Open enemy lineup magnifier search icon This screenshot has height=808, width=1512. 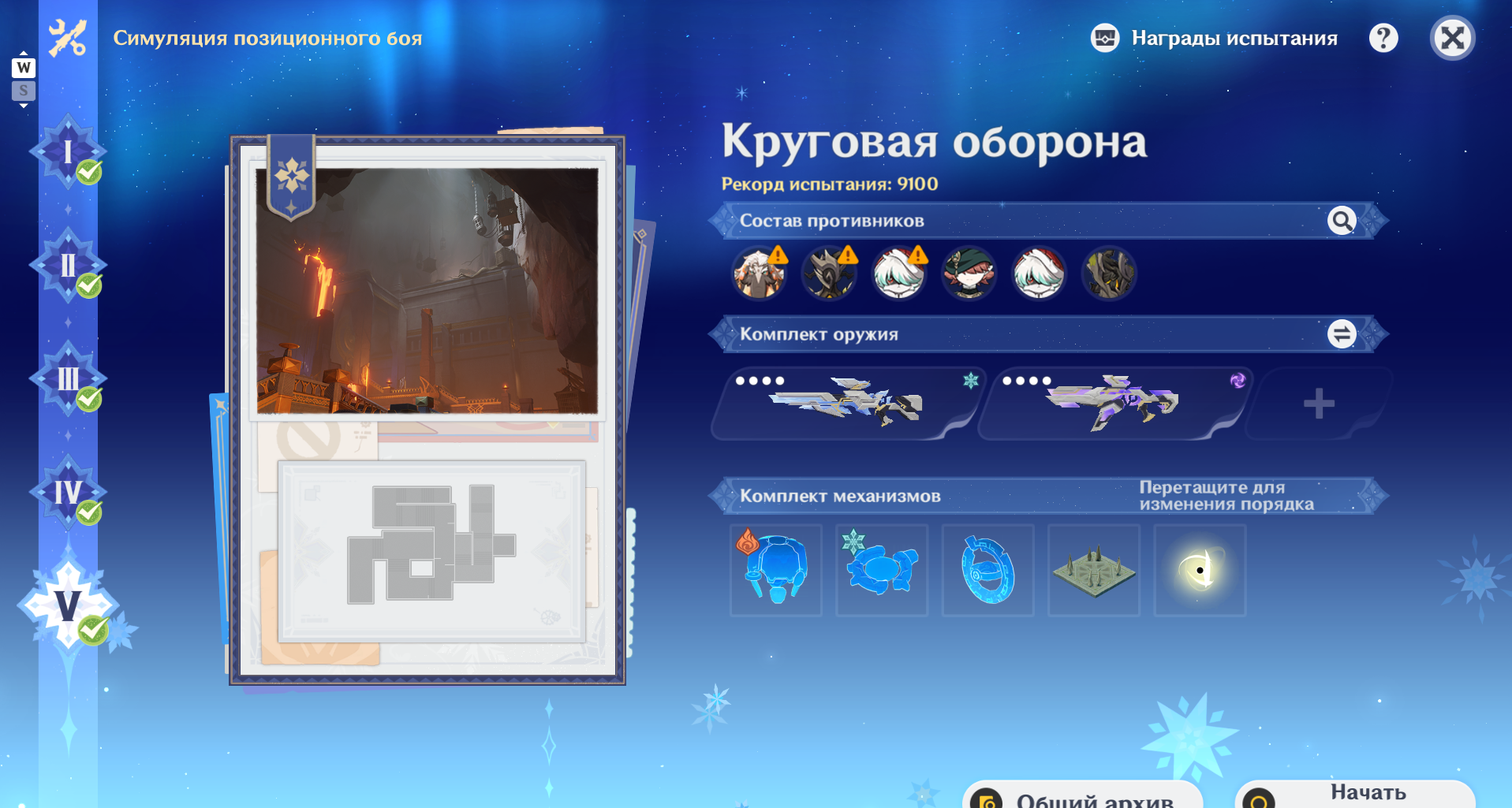1341,221
